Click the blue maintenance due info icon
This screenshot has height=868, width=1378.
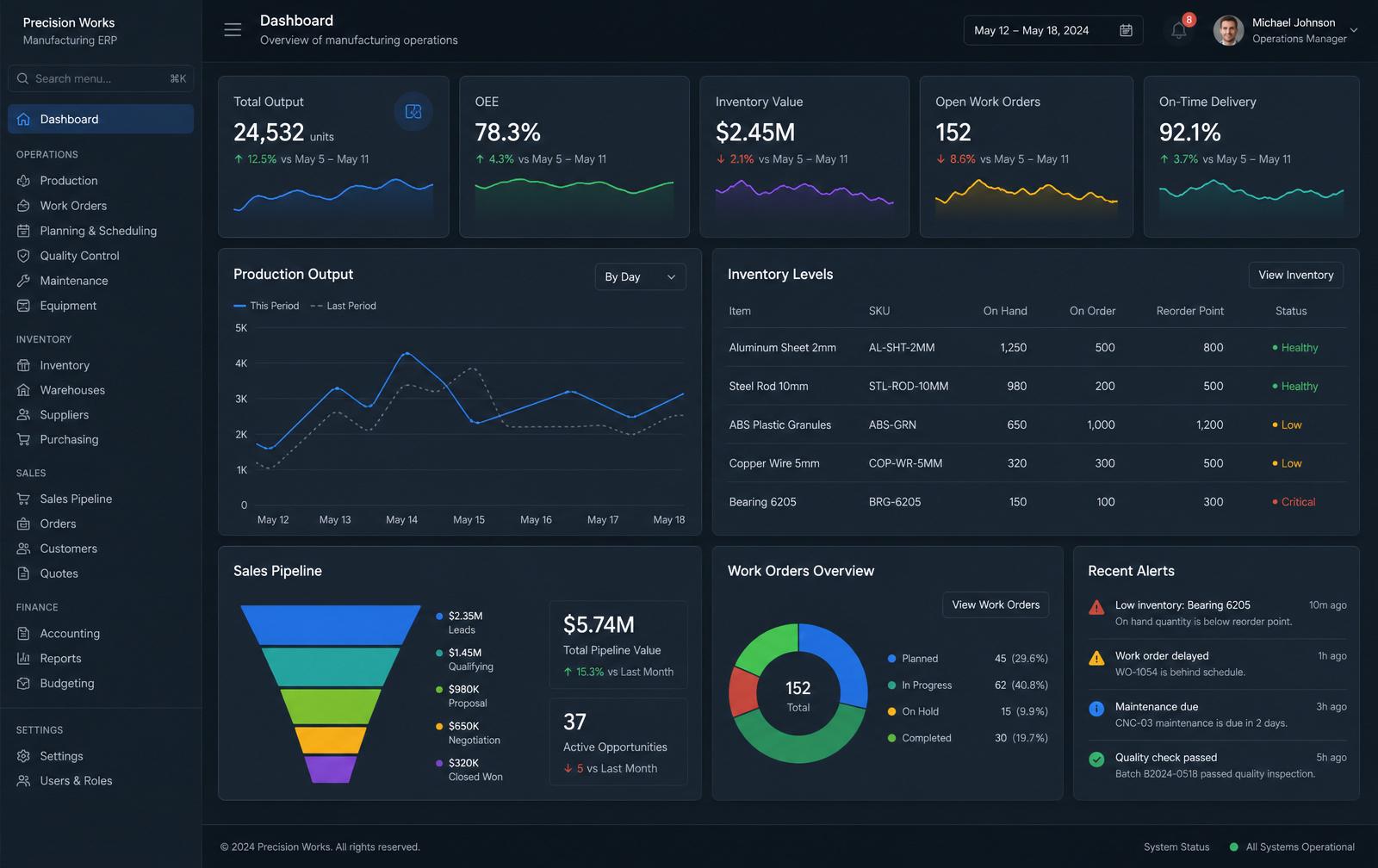(x=1096, y=709)
